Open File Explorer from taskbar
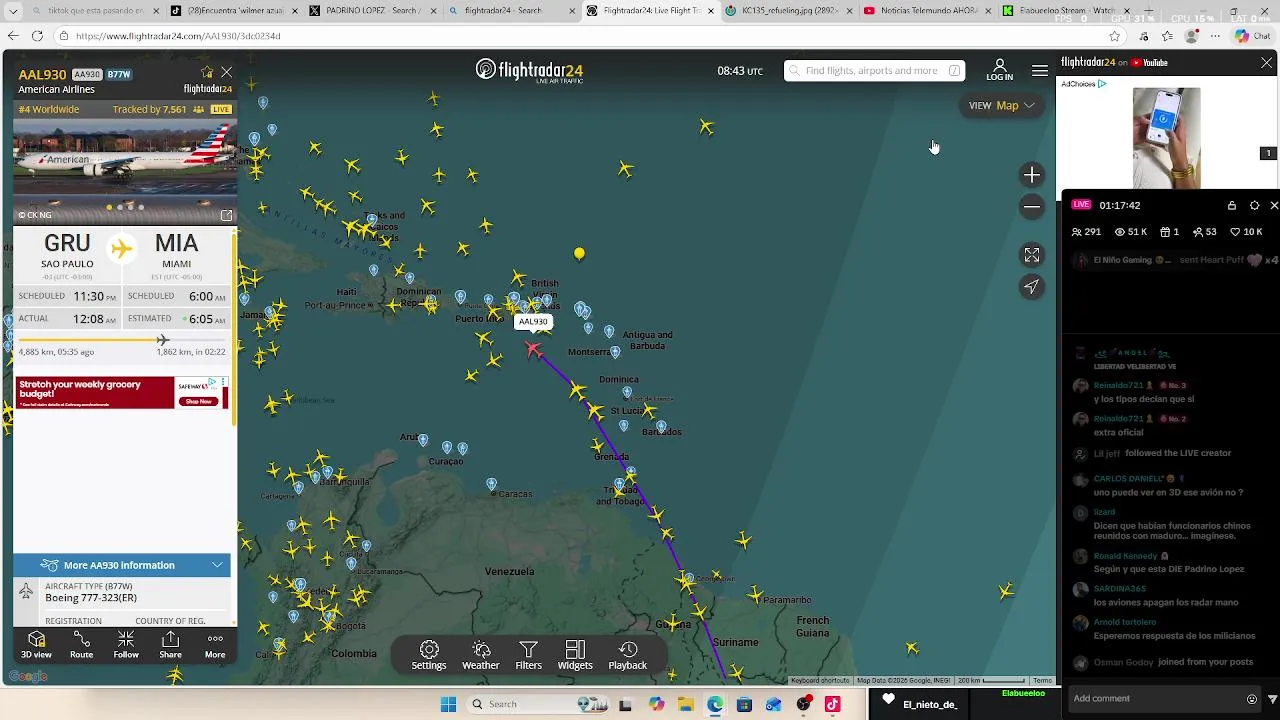This screenshot has width=1280, height=720. [x=686, y=704]
